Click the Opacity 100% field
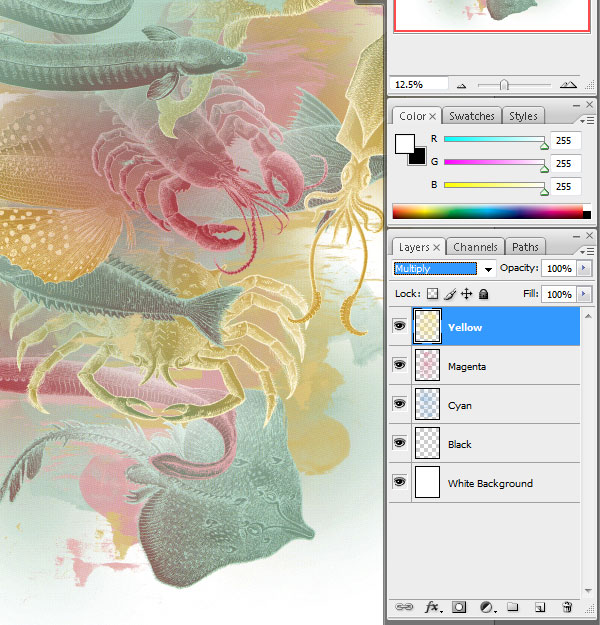This screenshot has width=600, height=625. pyautogui.click(x=559, y=269)
